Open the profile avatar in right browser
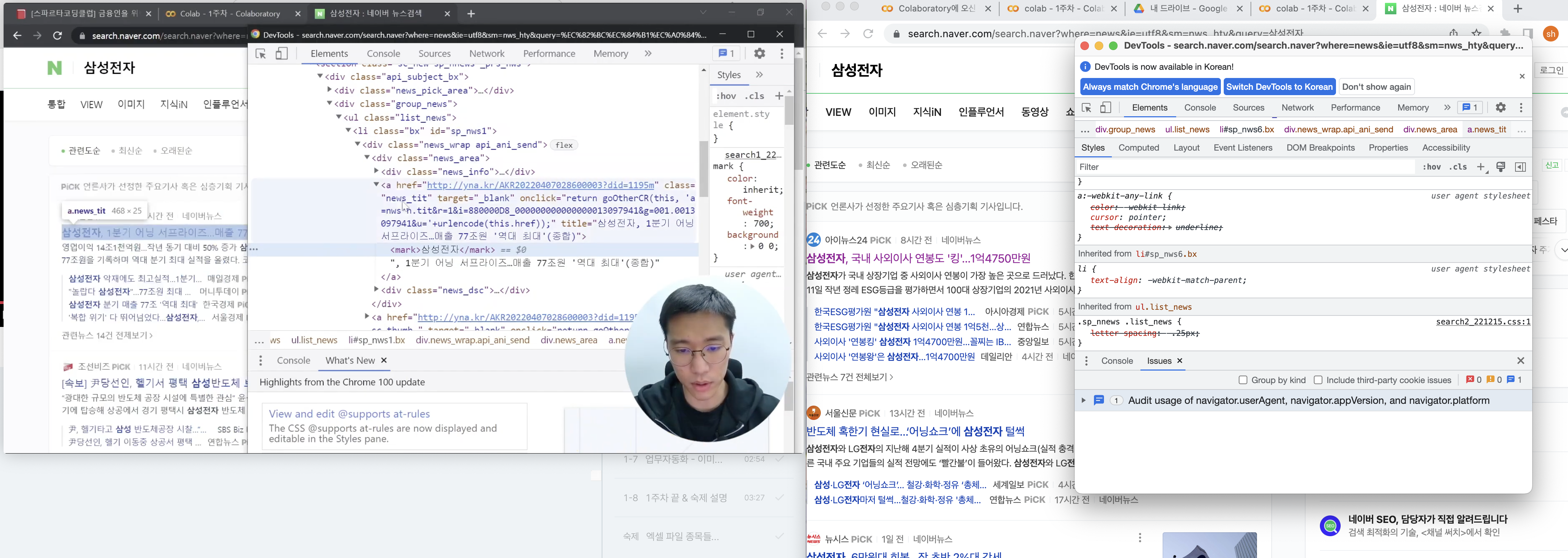 1550,34
